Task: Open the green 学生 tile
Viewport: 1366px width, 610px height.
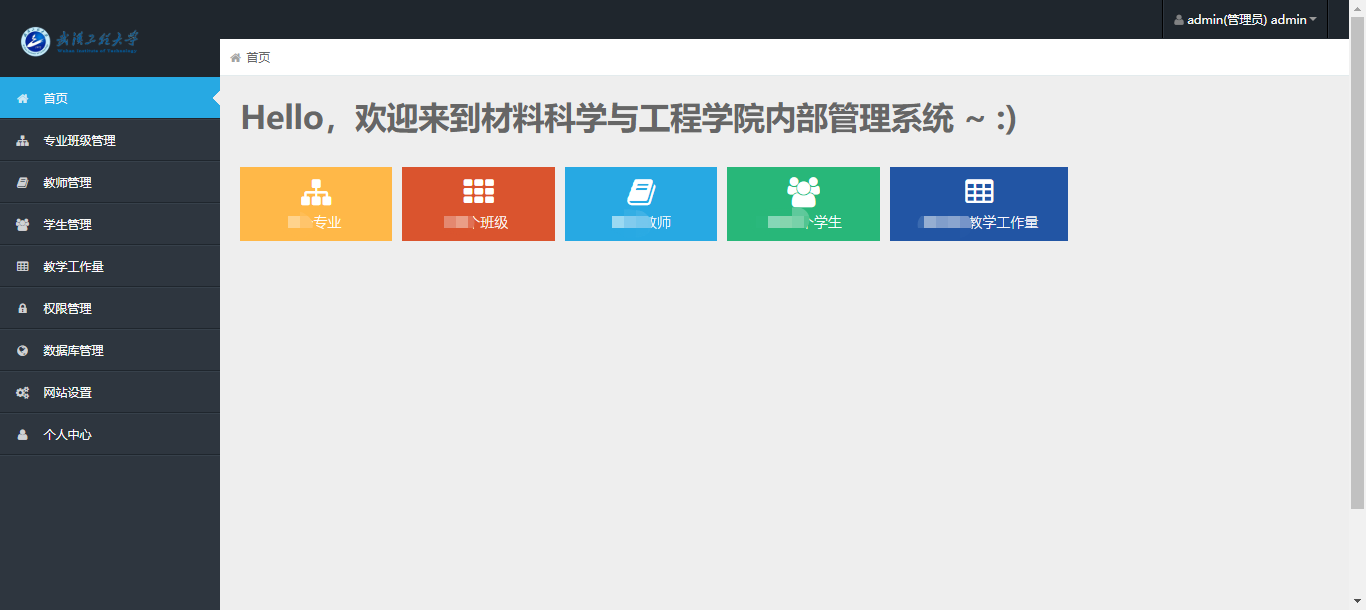Action: coord(803,204)
